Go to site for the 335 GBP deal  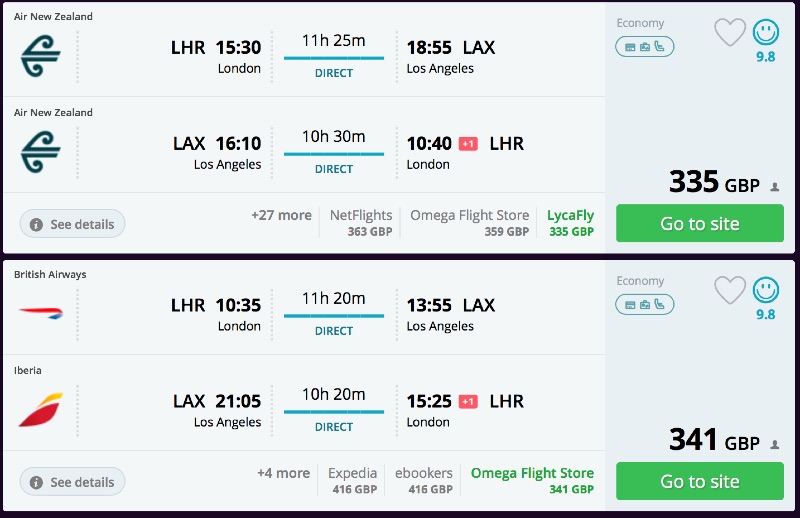pos(700,223)
